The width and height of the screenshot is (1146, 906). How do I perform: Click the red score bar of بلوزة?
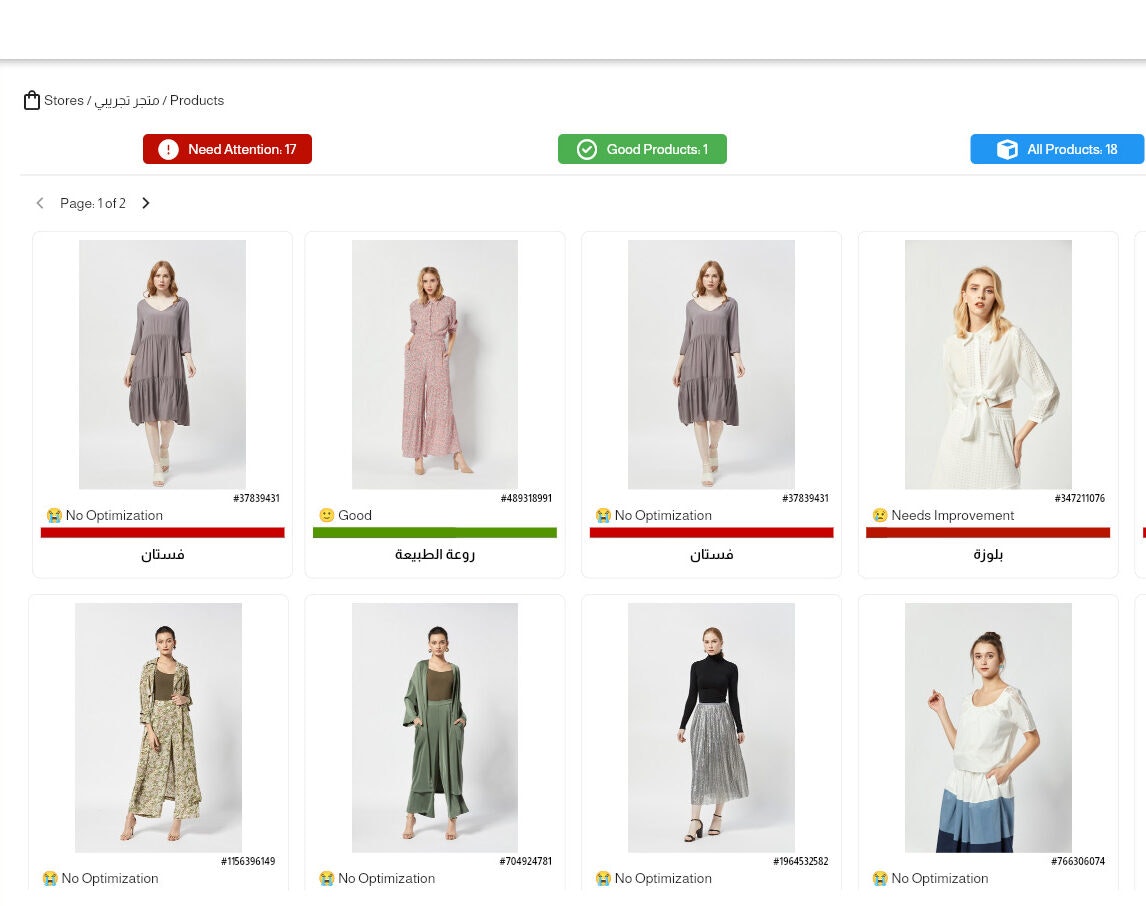pos(988,533)
